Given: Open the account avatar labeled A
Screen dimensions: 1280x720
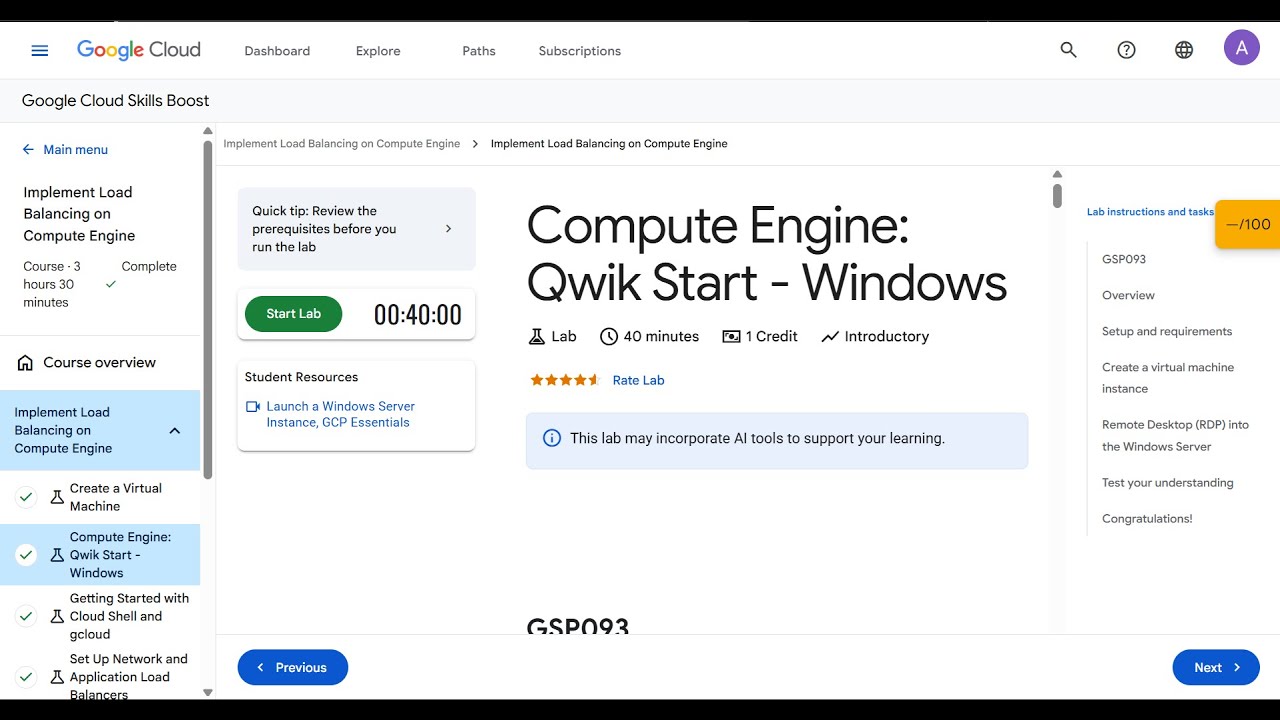Looking at the screenshot, I should 1242,47.
